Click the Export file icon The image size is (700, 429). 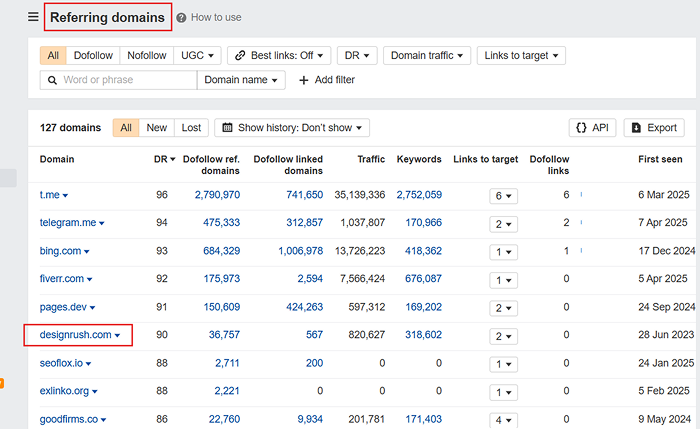636,128
